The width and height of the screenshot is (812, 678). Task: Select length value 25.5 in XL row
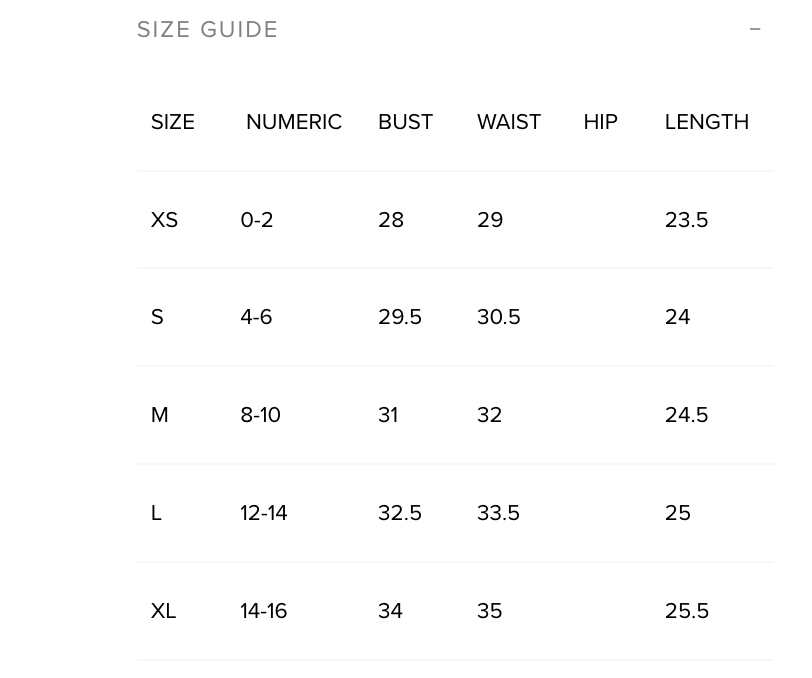click(687, 611)
